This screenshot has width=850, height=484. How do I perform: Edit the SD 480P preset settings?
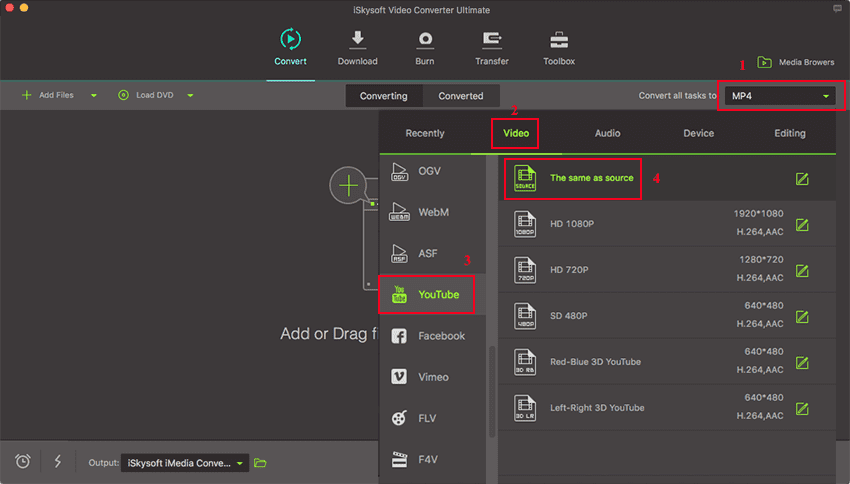[801, 316]
